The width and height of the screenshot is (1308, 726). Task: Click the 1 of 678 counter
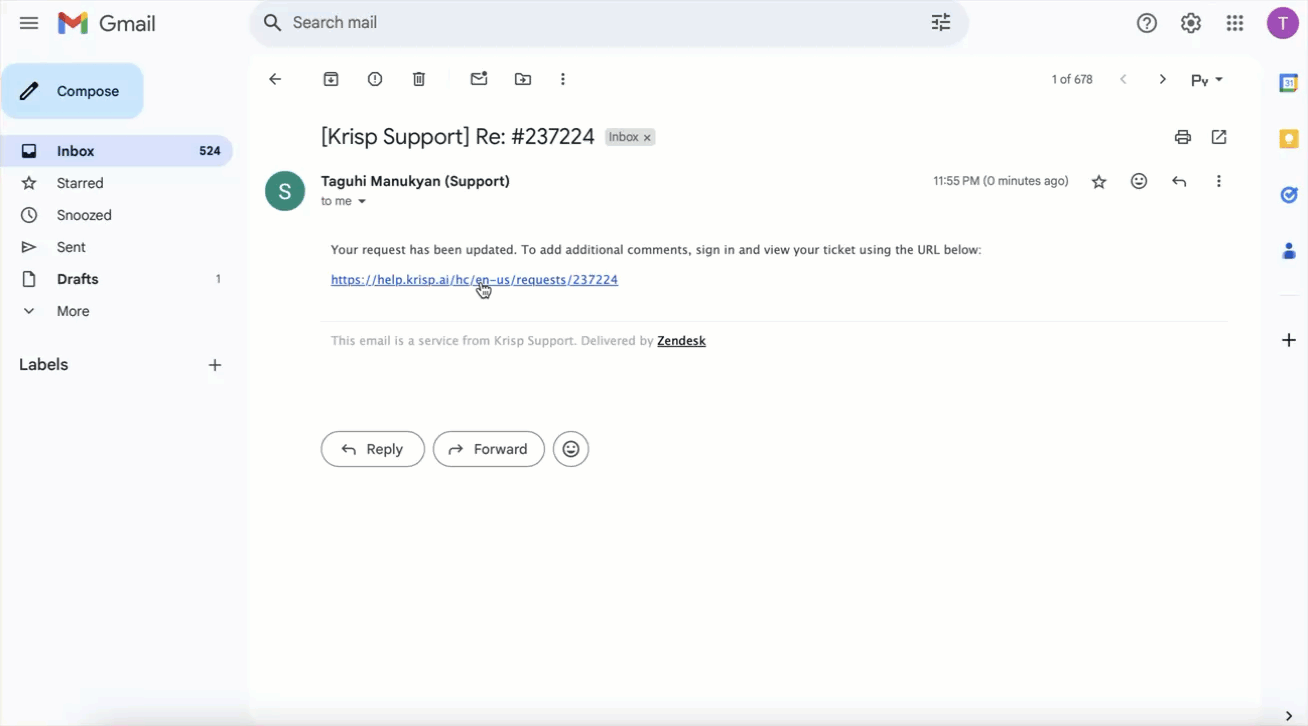click(x=1072, y=79)
